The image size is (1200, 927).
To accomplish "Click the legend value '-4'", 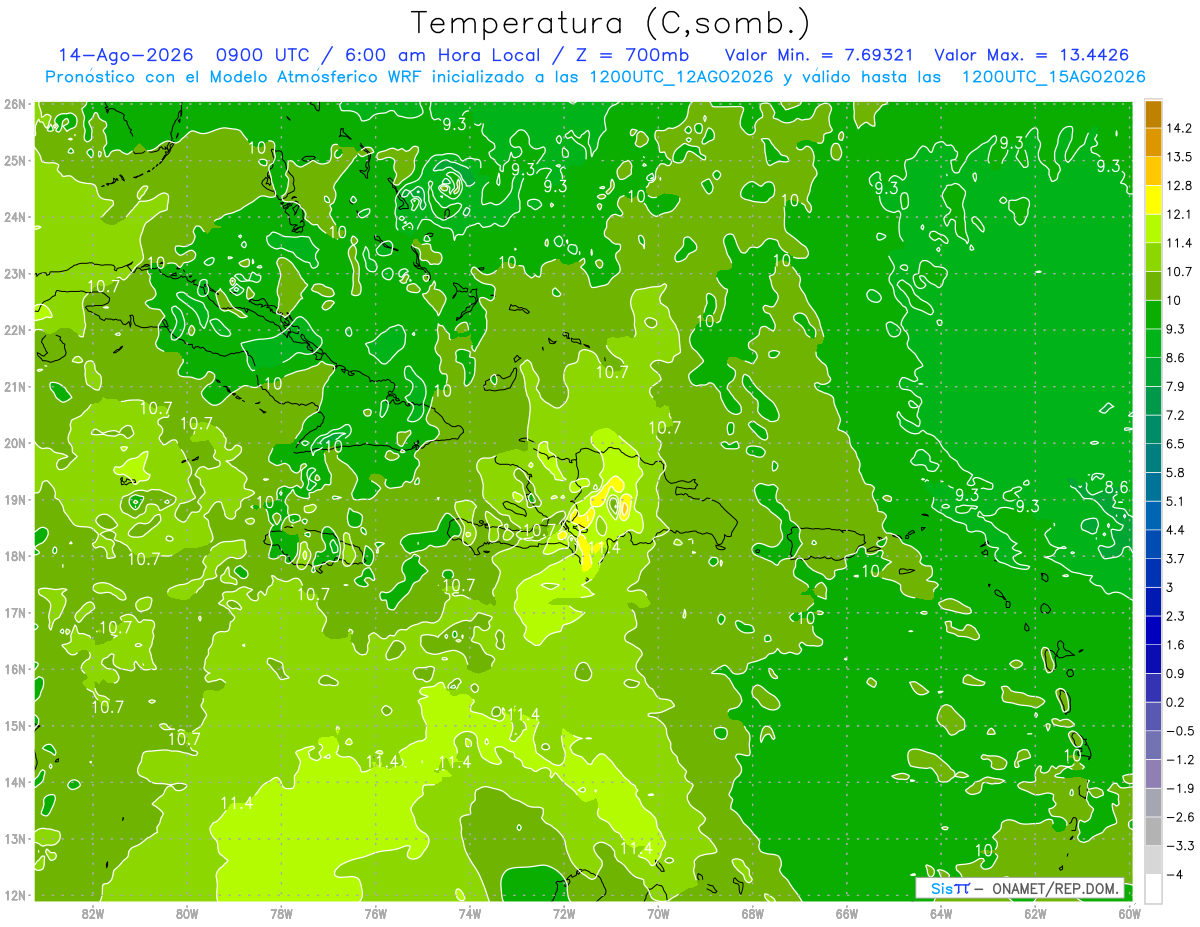I will coord(1175,874).
